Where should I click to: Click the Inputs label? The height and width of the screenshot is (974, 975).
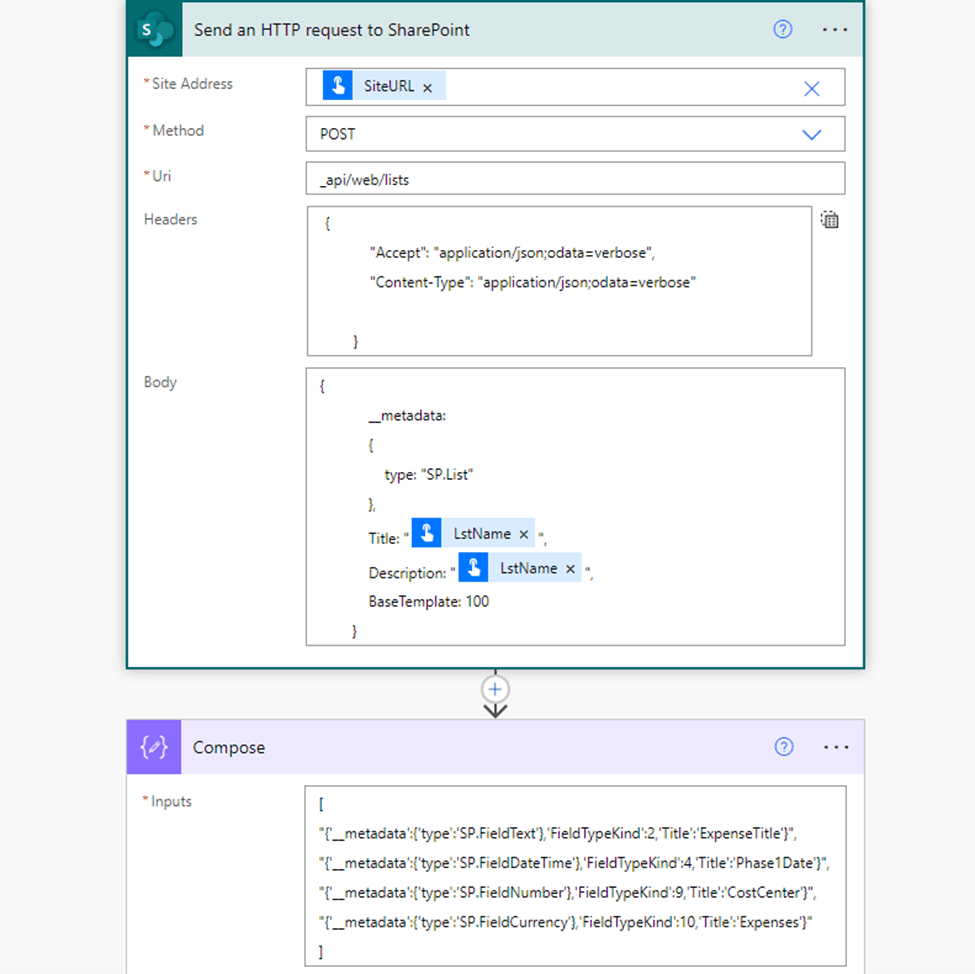click(x=171, y=801)
